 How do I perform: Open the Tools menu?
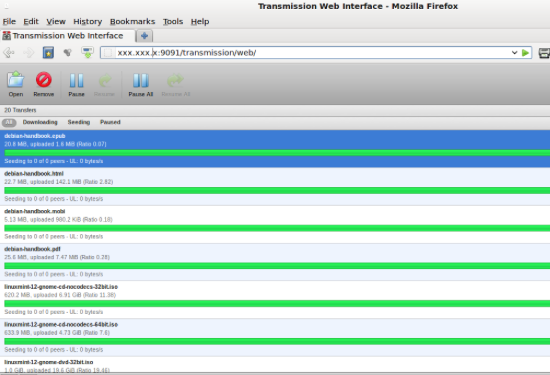(173, 21)
